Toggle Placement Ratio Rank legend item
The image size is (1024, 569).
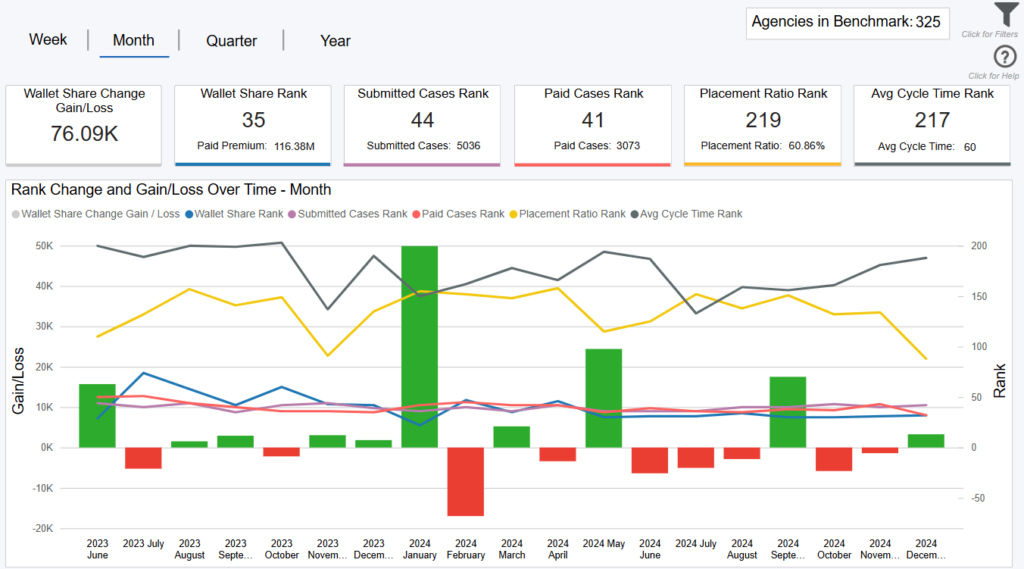tap(572, 214)
